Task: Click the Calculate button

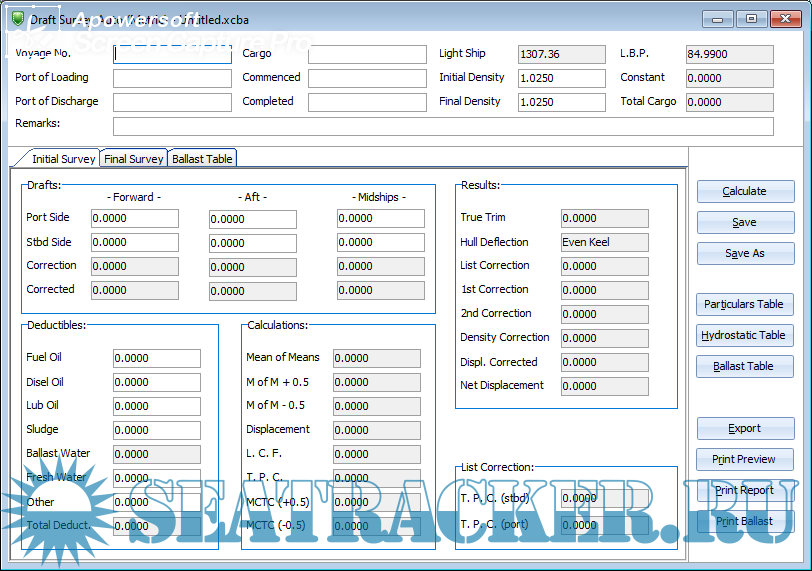Action: point(745,191)
